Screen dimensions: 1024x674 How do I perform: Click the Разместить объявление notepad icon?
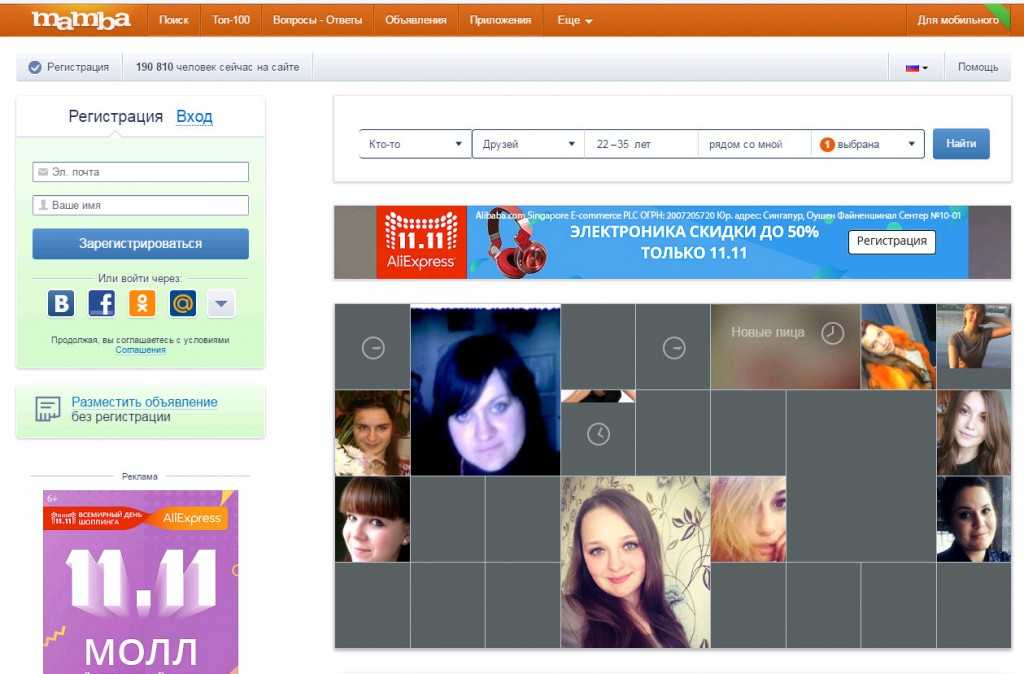[x=47, y=409]
